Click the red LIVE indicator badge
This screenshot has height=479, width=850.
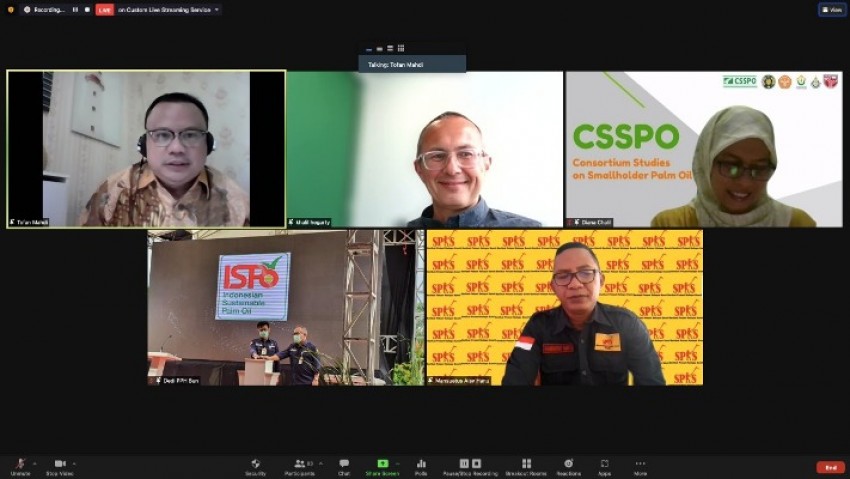105,10
